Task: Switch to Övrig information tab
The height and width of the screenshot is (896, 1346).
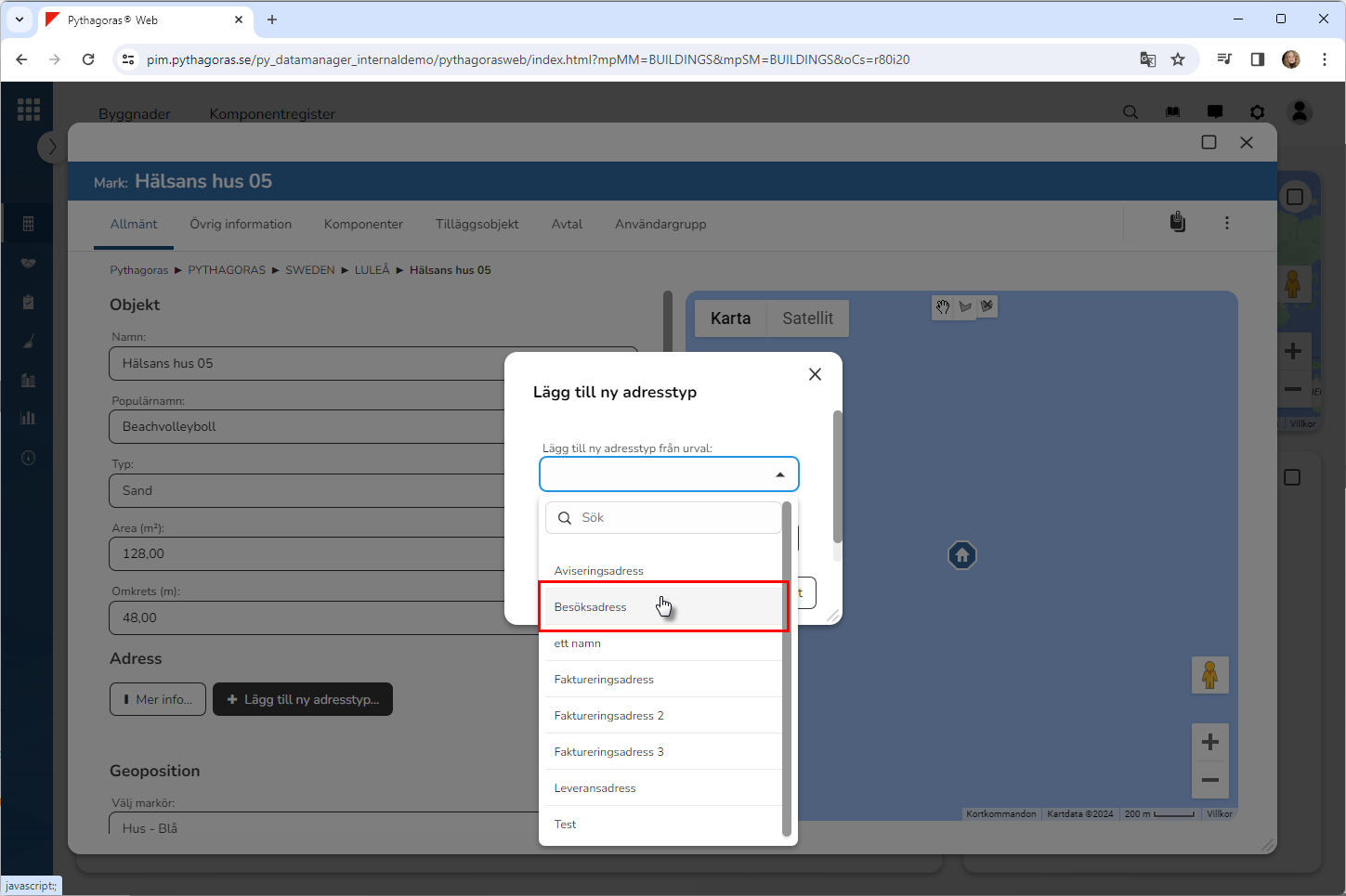Action: 241,225
